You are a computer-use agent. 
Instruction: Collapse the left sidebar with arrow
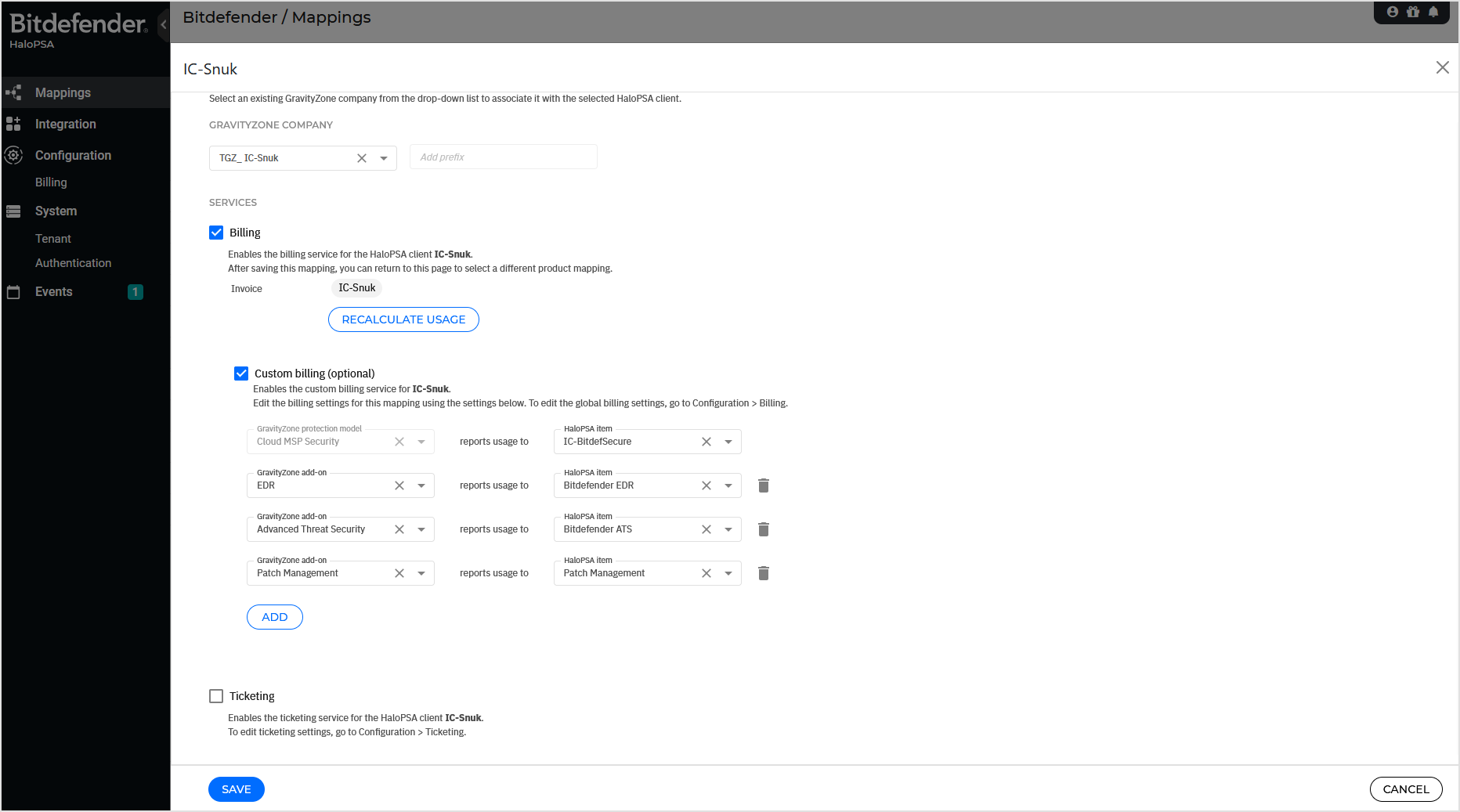coord(164,24)
